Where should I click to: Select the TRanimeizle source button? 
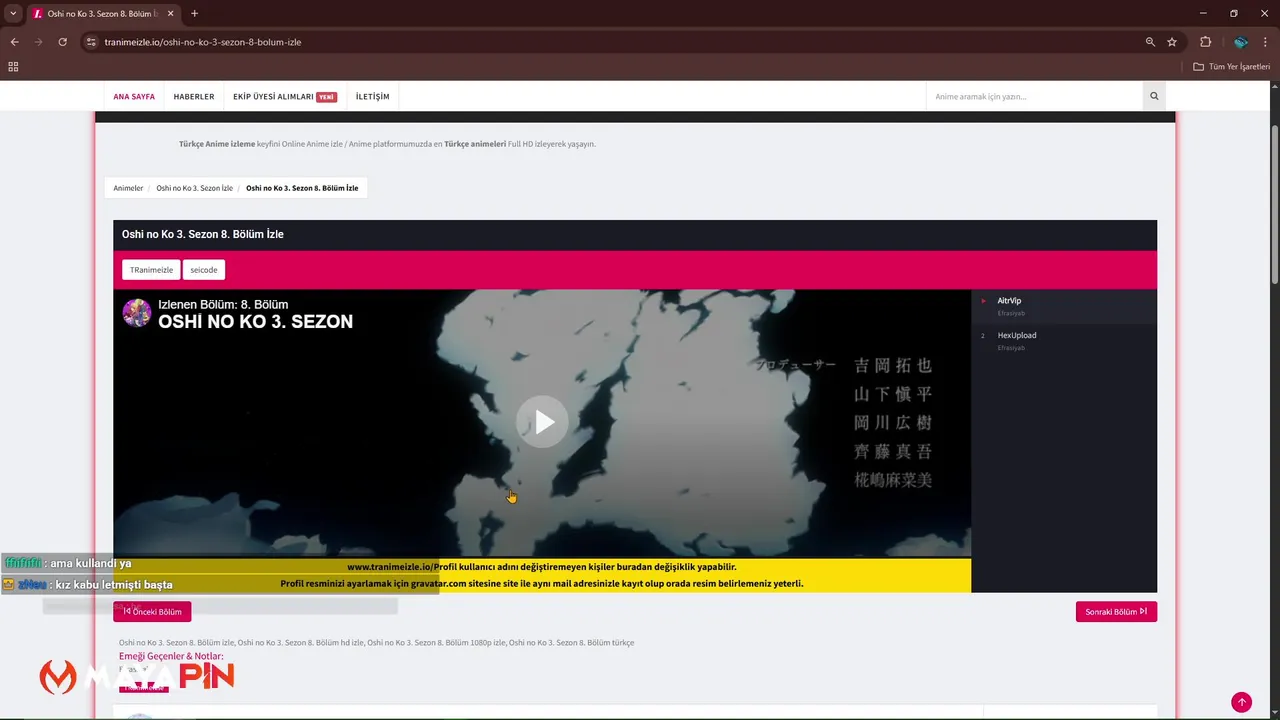click(x=151, y=270)
